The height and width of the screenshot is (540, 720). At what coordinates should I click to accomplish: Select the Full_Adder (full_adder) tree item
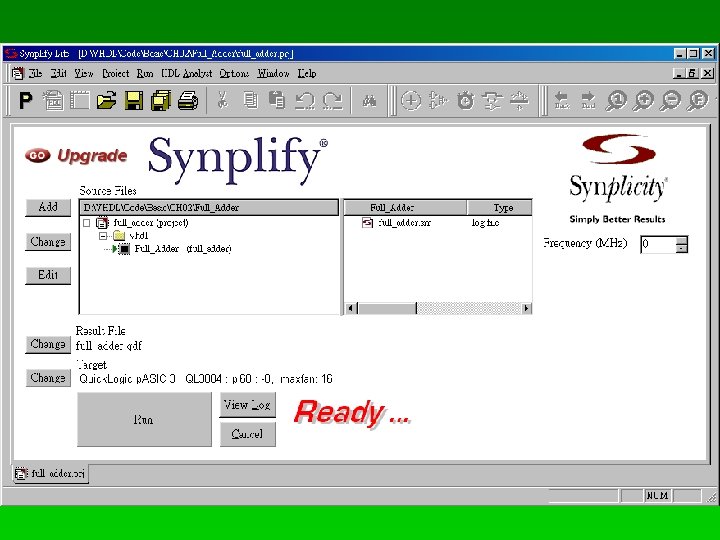point(183,249)
